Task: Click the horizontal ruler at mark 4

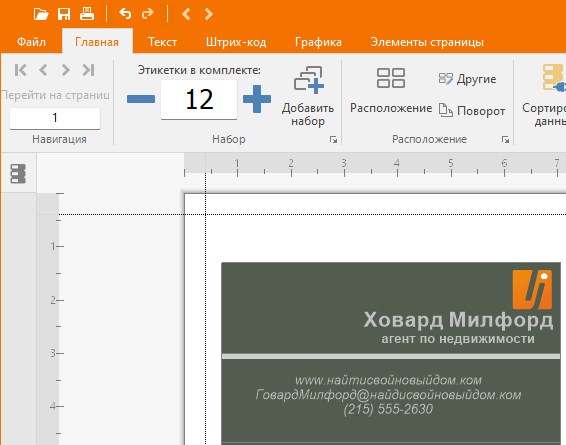Action: click(397, 164)
